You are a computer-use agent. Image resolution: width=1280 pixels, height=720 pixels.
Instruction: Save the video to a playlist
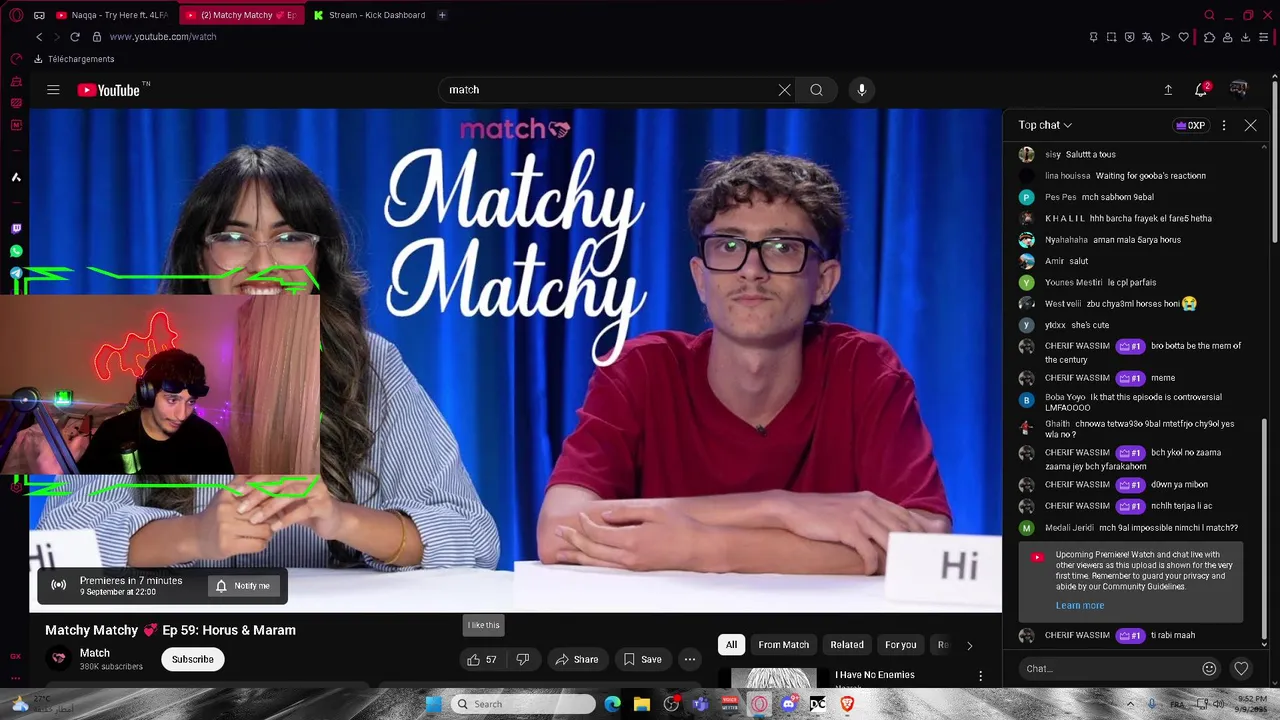coord(642,659)
